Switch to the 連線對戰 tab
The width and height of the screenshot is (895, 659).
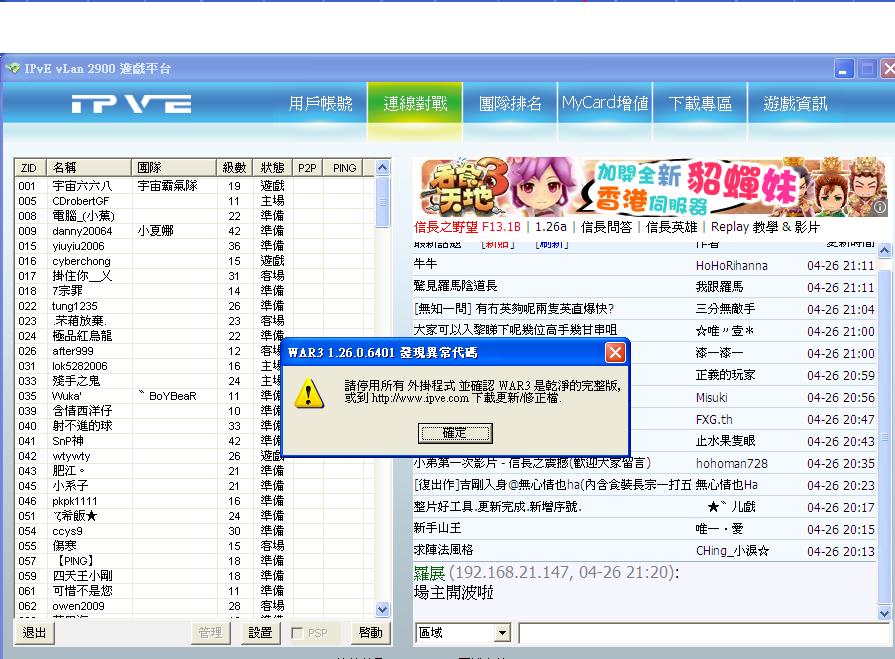tap(415, 103)
